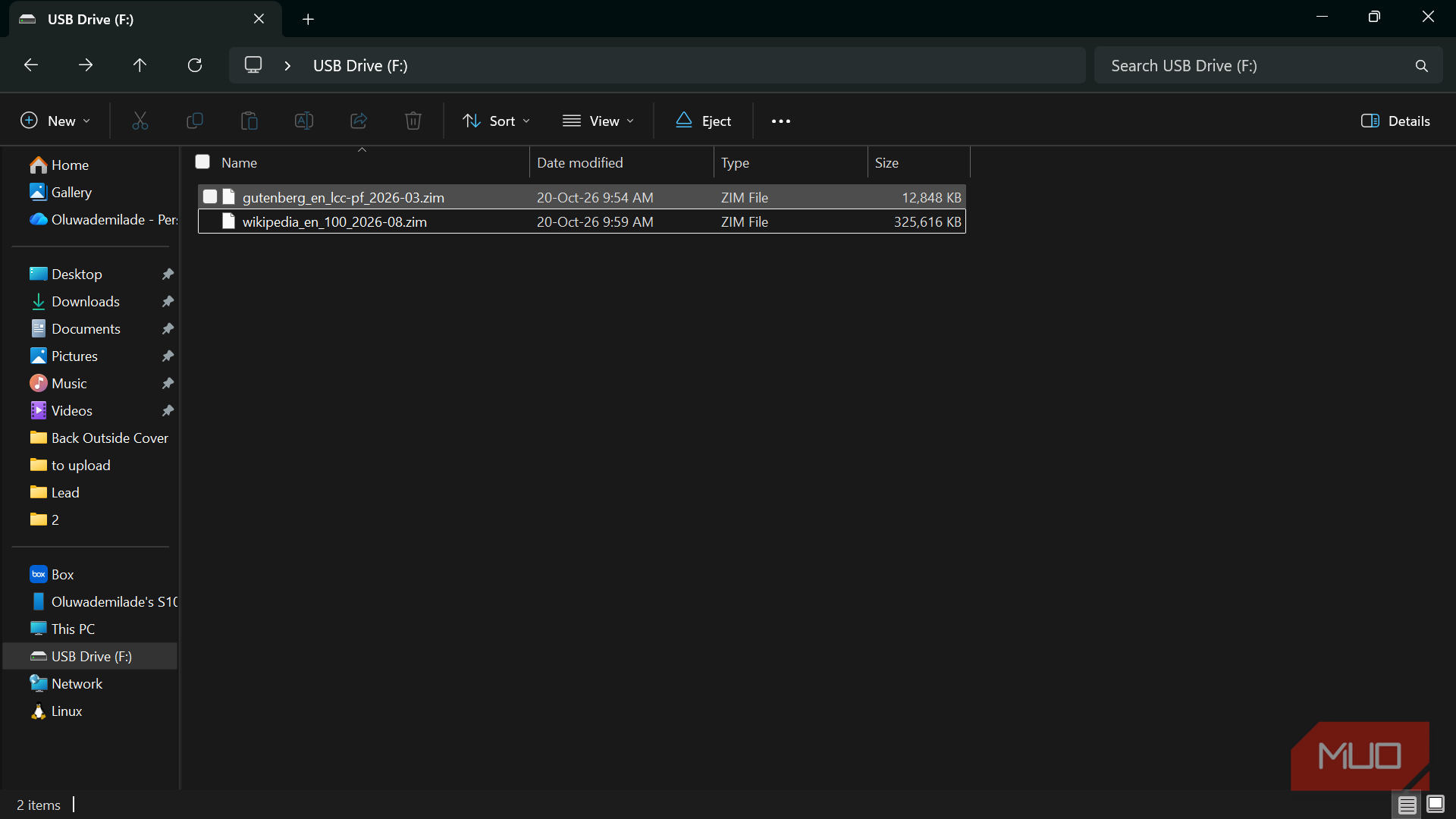Screen dimensions: 1456x819
Task: Switch to details list view icon in status bar
Action: (x=1407, y=805)
